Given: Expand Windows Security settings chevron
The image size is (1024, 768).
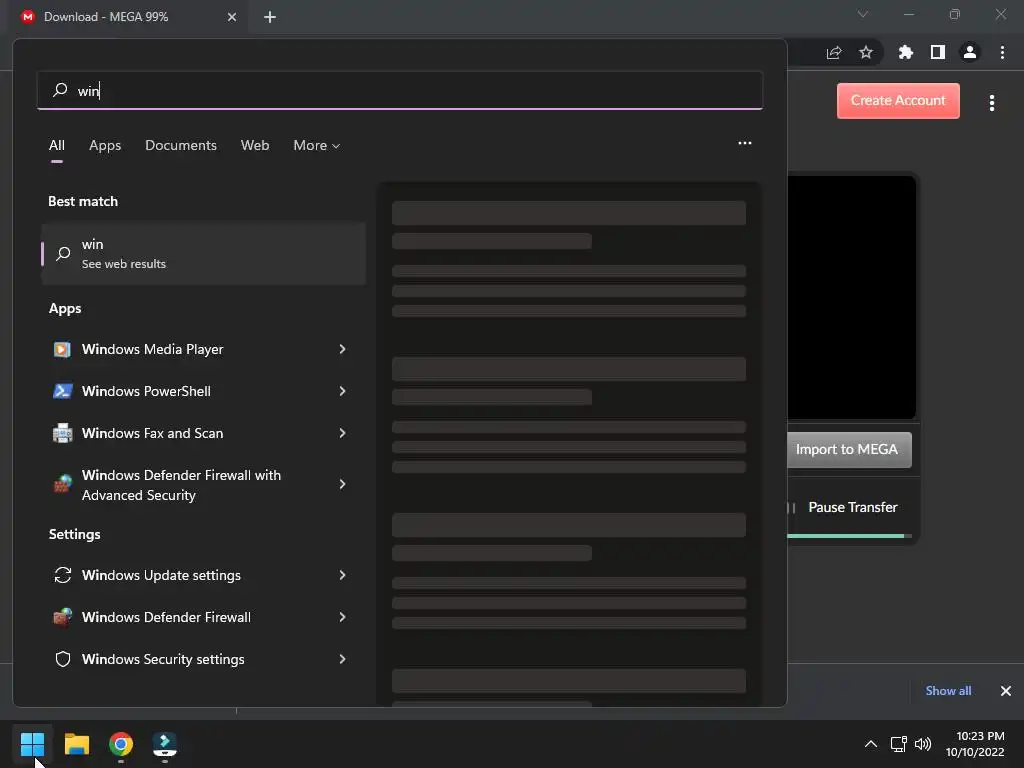Looking at the screenshot, I should click(x=342, y=659).
